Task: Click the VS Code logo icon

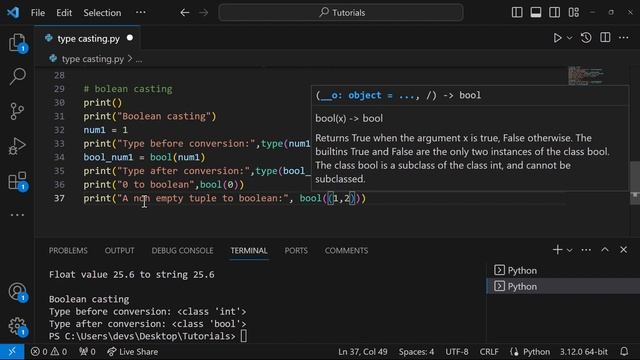Action: (13, 12)
